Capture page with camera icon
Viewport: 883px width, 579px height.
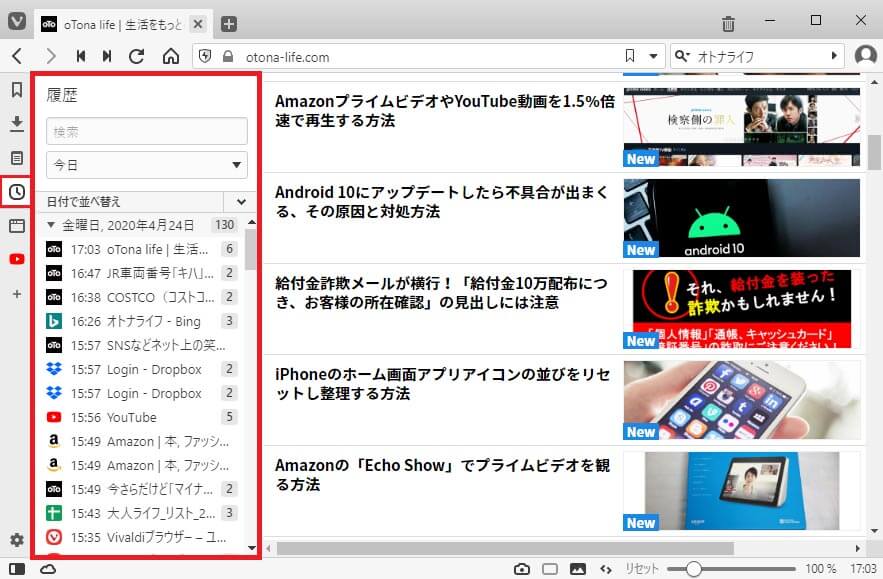pyautogui.click(x=522, y=569)
